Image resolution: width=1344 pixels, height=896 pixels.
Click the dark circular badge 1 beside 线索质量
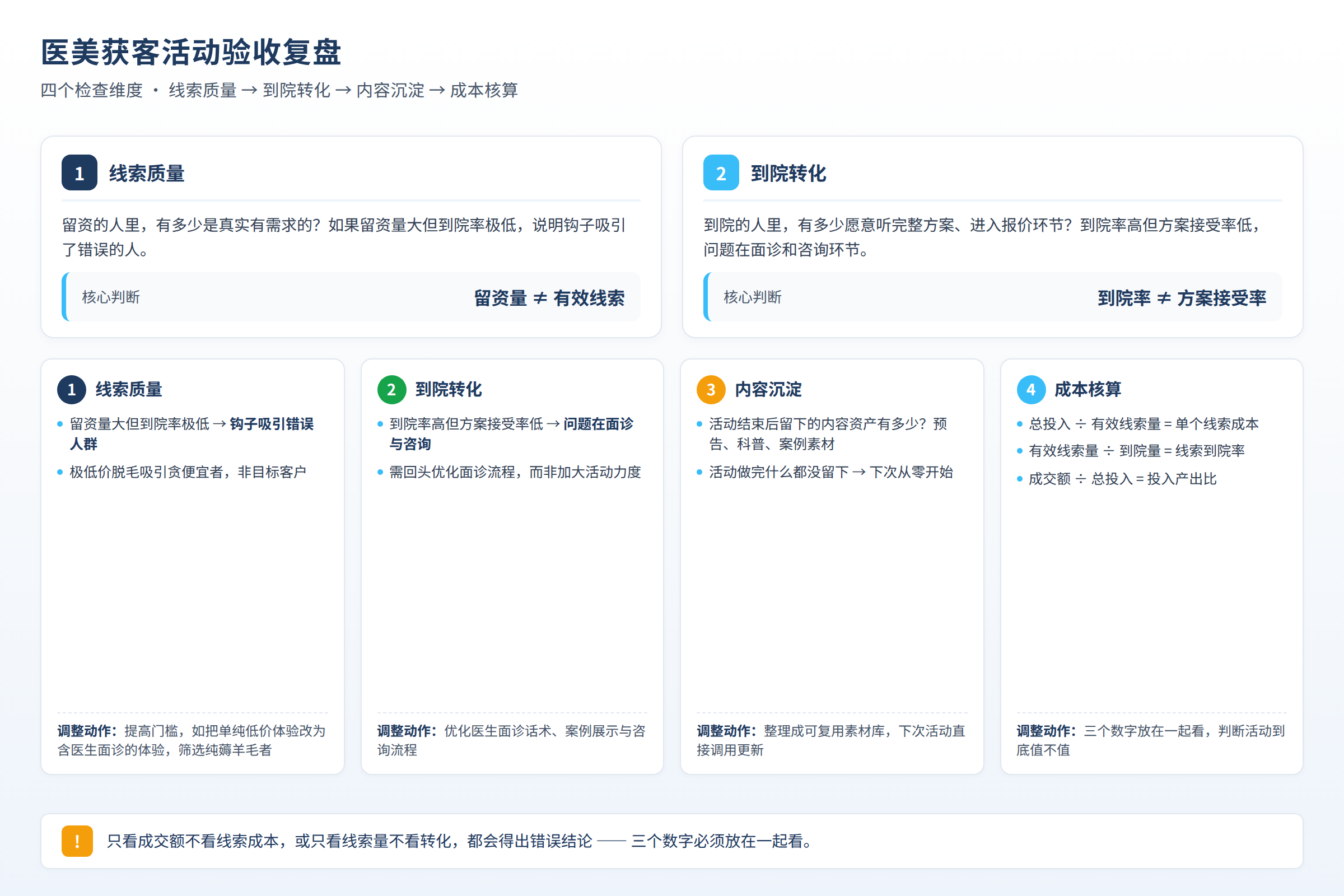pyautogui.click(x=72, y=390)
